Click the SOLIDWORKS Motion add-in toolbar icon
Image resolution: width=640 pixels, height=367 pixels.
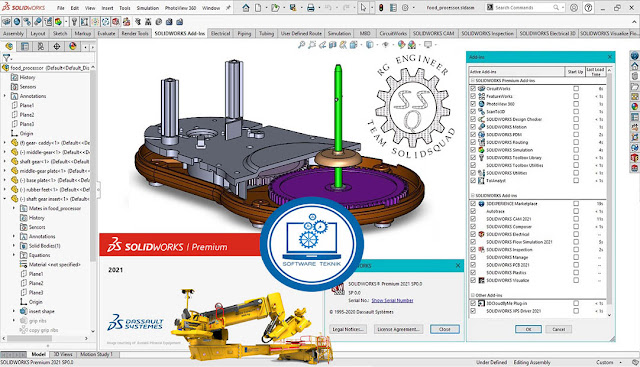38,22
